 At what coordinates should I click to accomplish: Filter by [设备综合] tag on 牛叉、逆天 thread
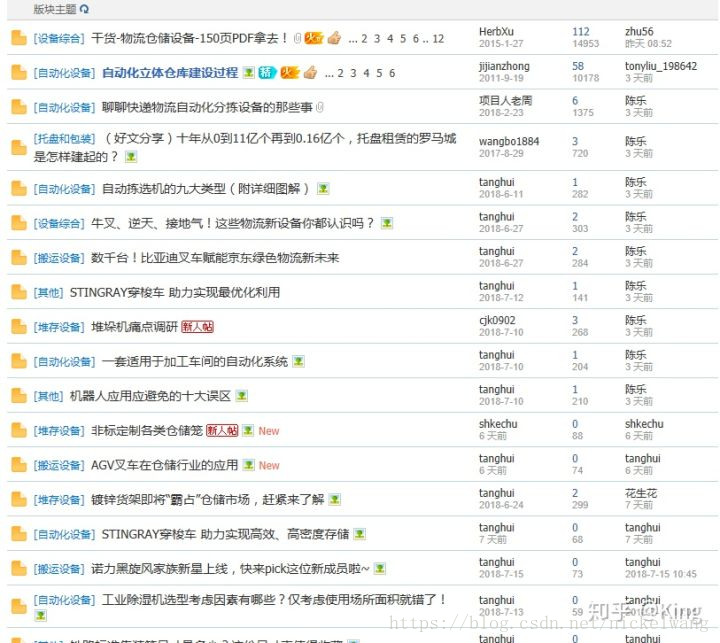point(59,224)
